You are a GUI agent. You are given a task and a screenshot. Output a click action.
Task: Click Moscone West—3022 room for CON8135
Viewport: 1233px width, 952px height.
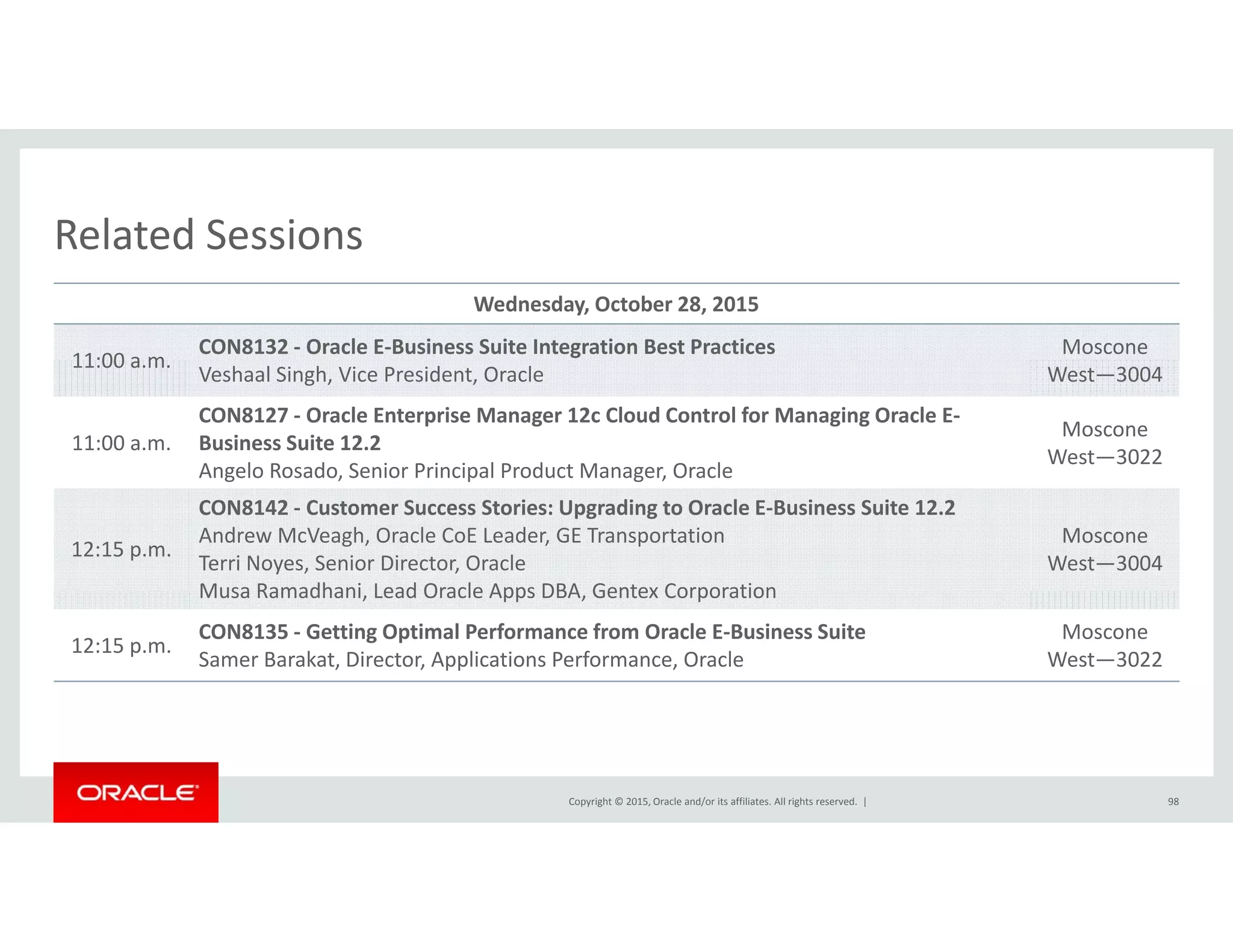pyautogui.click(x=1105, y=646)
